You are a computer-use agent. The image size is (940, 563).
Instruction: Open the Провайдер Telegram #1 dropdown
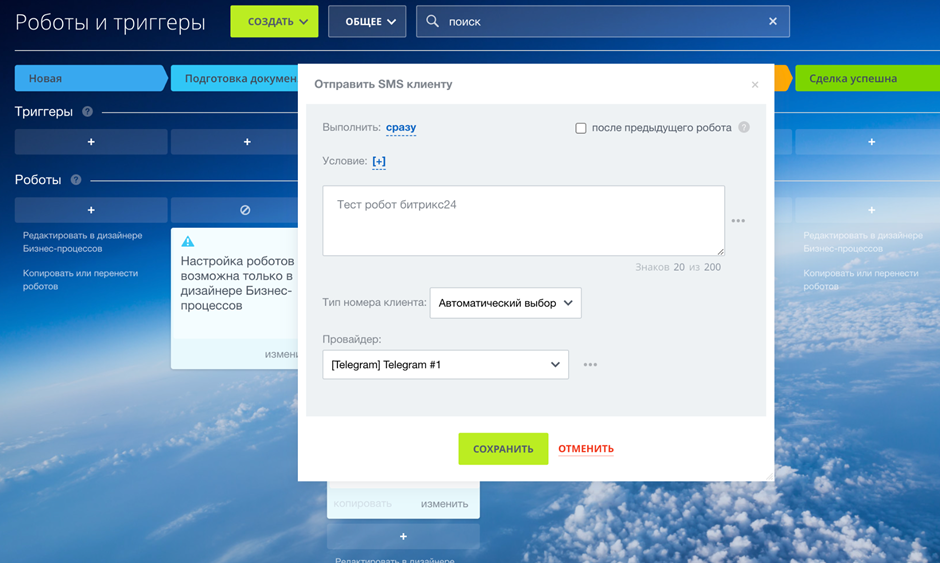(445, 365)
